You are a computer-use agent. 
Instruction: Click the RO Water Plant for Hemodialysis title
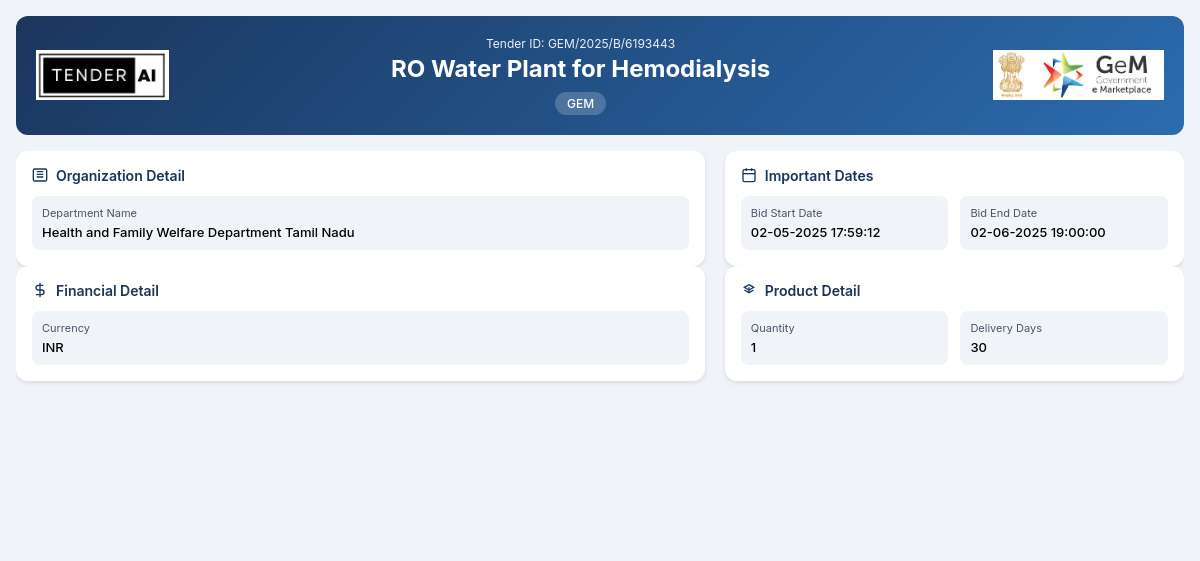point(580,68)
